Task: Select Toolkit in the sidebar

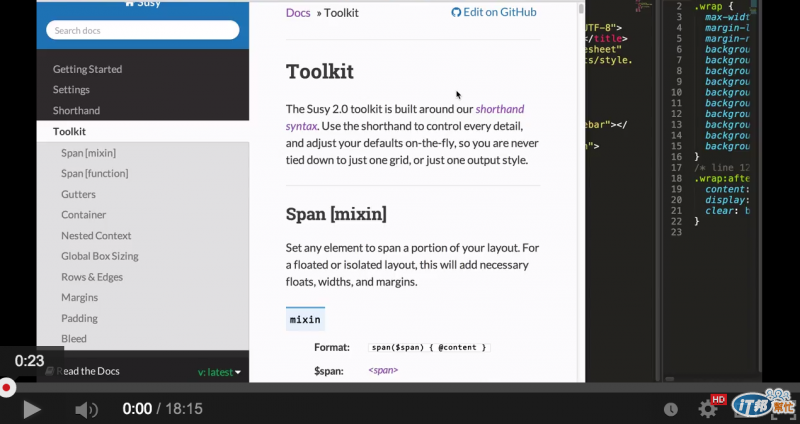Action: click(69, 131)
